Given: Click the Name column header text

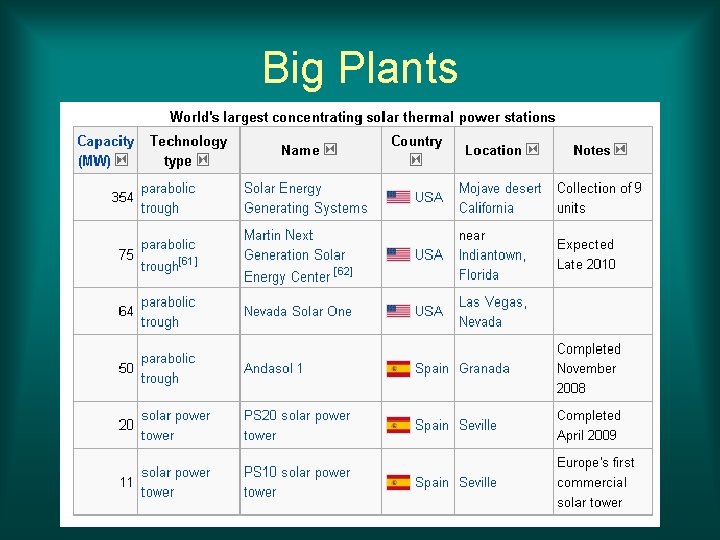Looking at the screenshot, I should coord(300,150).
